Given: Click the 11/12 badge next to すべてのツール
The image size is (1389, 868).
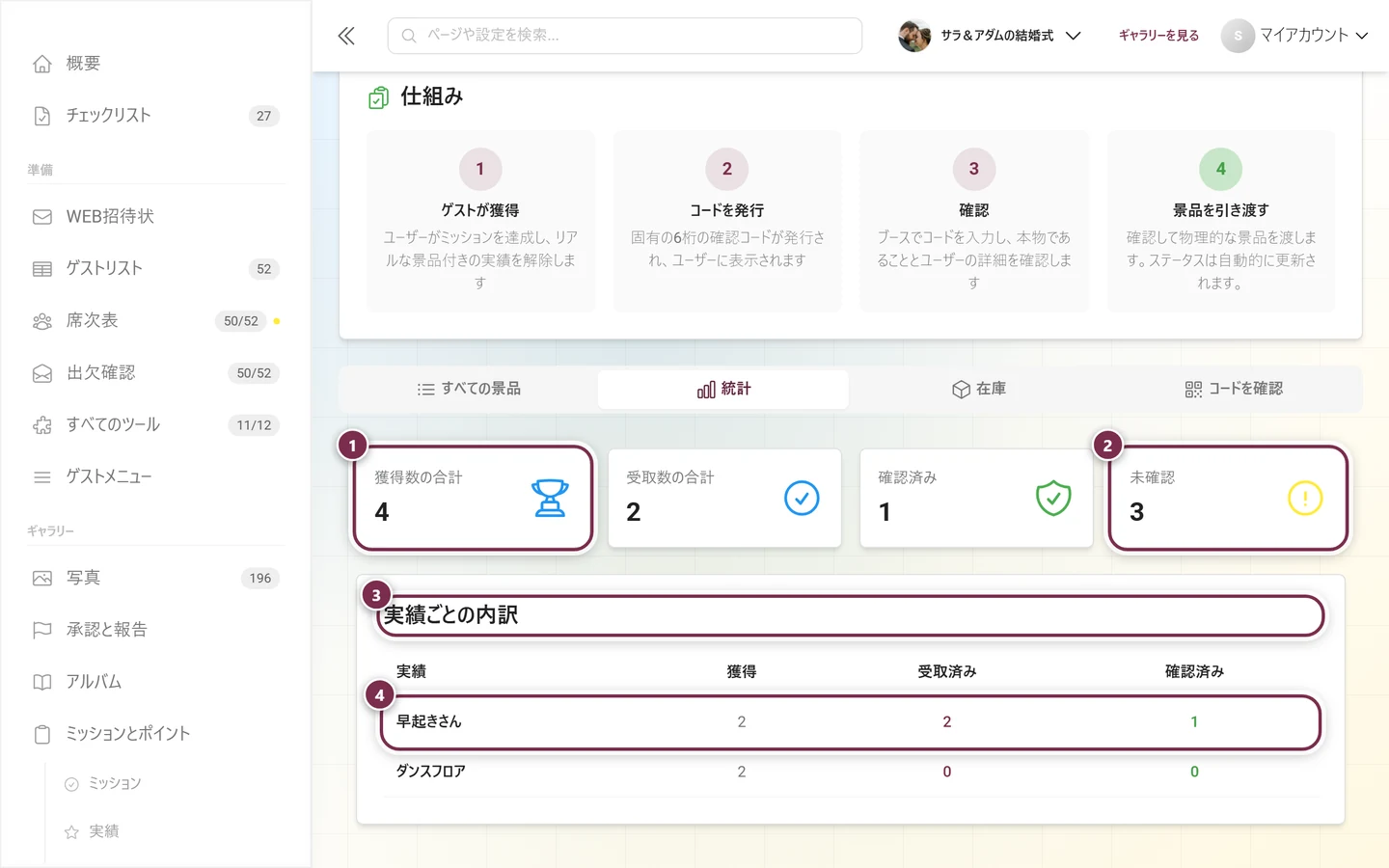Looking at the screenshot, I should click(x=255, y=425).
